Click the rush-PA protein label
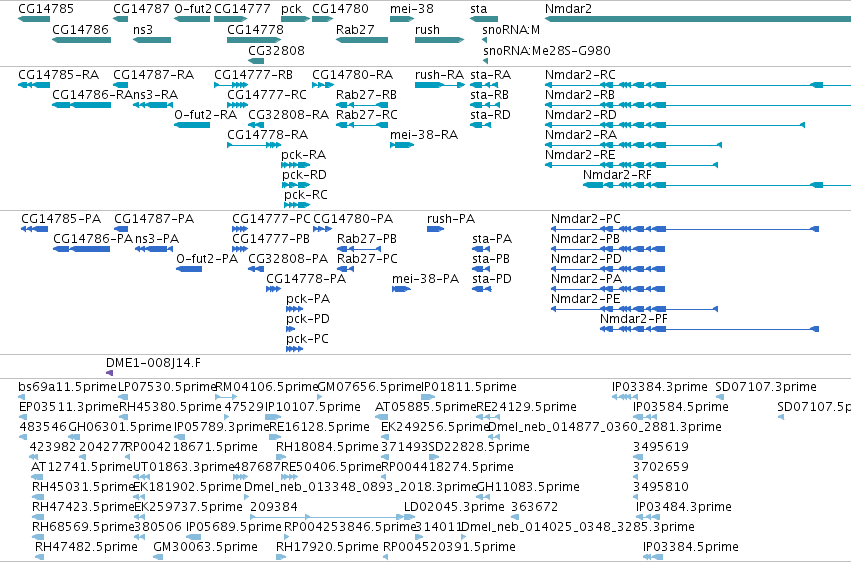 (451, 219)
